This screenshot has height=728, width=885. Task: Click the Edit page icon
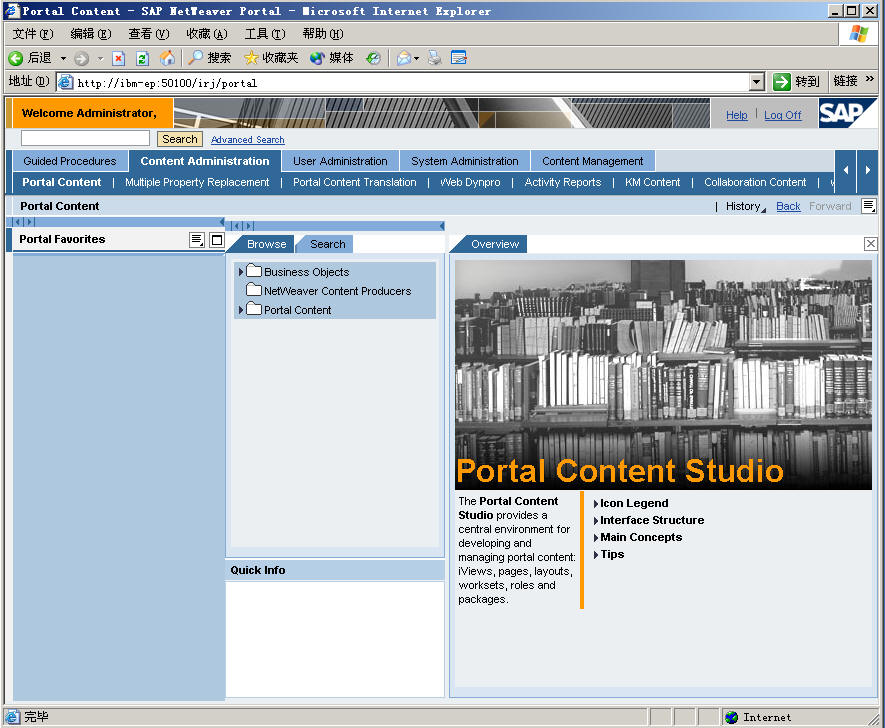pos(459,58)
